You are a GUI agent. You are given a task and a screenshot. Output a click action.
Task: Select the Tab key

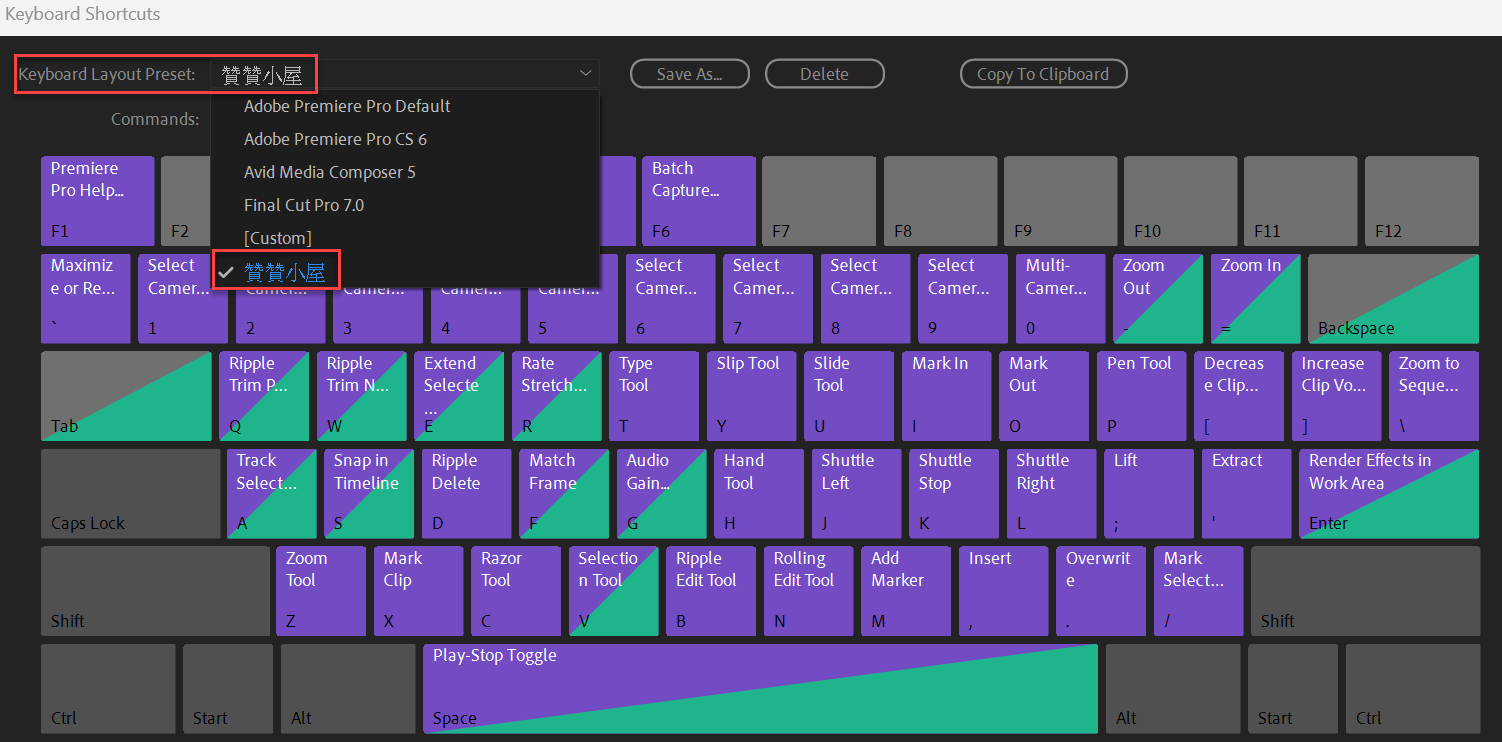tap(126, 396)
